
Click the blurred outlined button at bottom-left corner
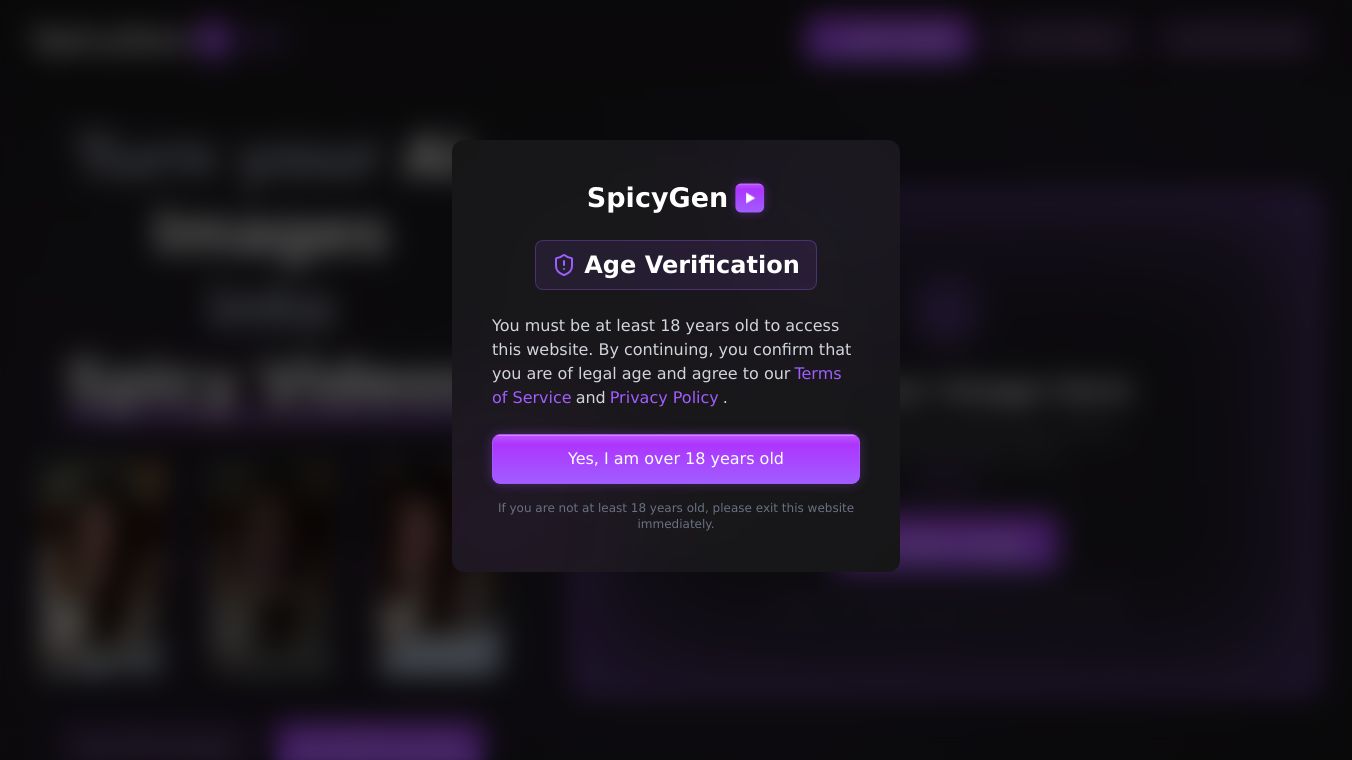click(x=150, y=742)
